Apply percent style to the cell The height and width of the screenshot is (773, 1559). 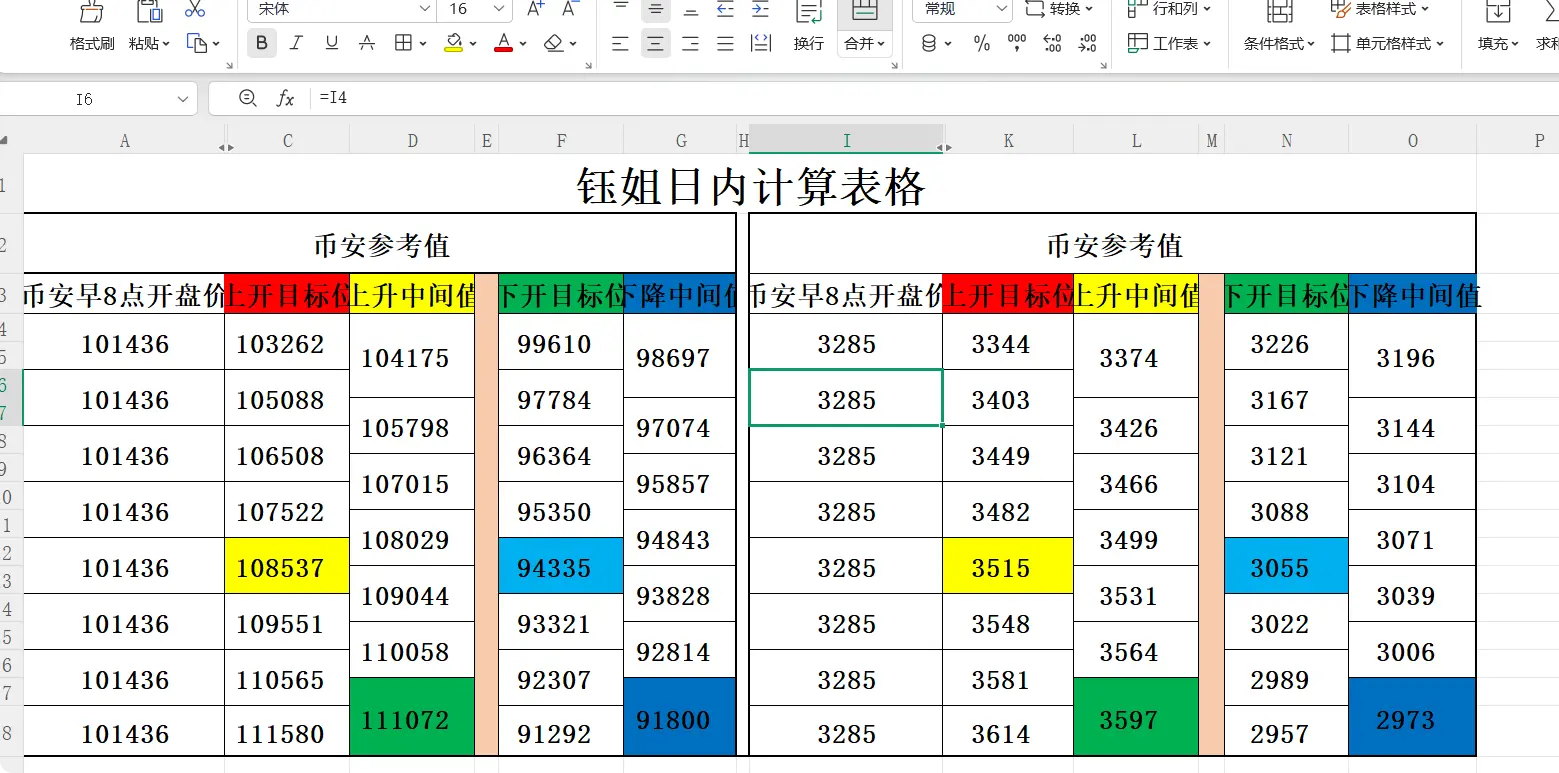[982, 43]
